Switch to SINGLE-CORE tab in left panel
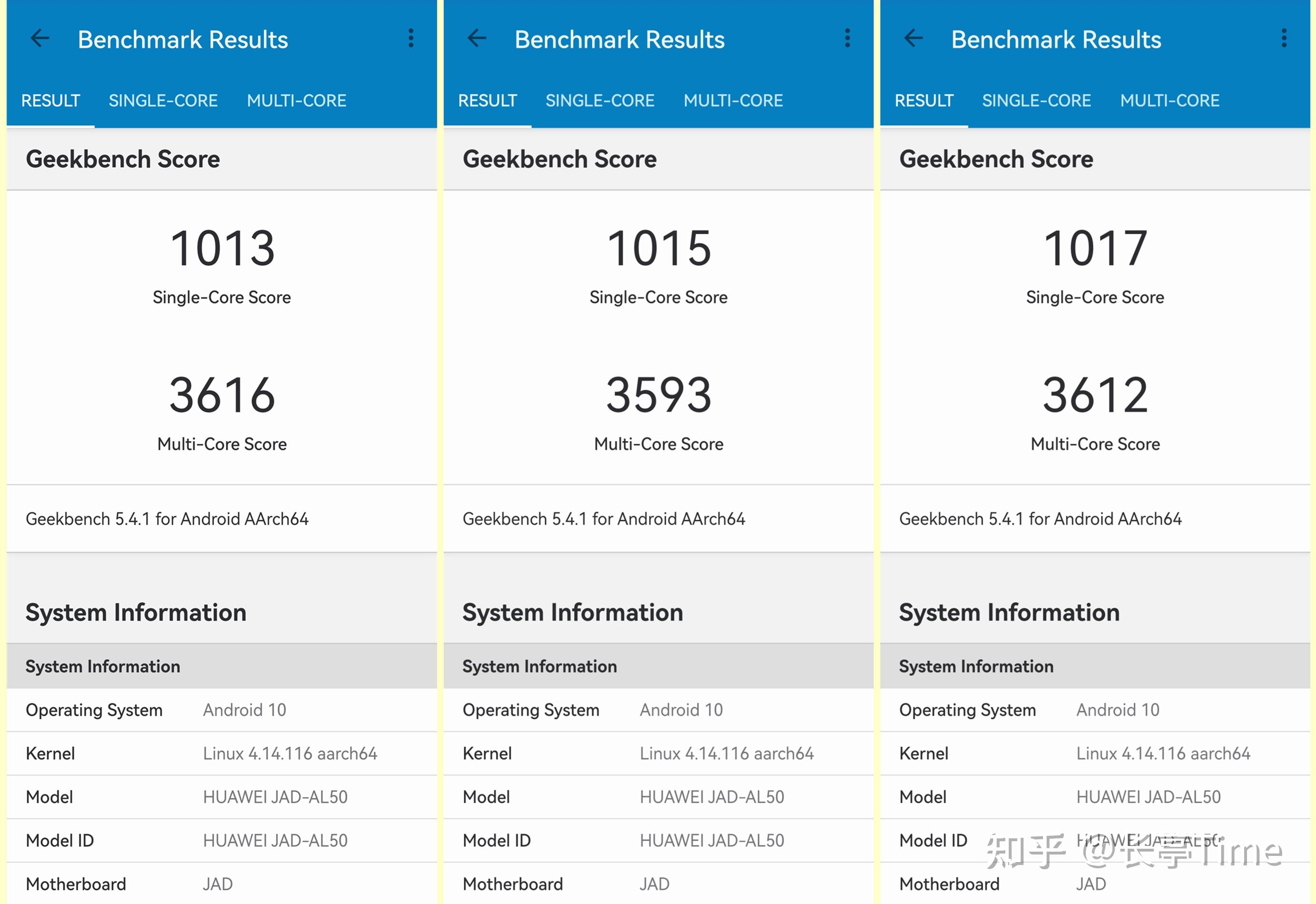 pyautogui.click(x=163, y=101)
